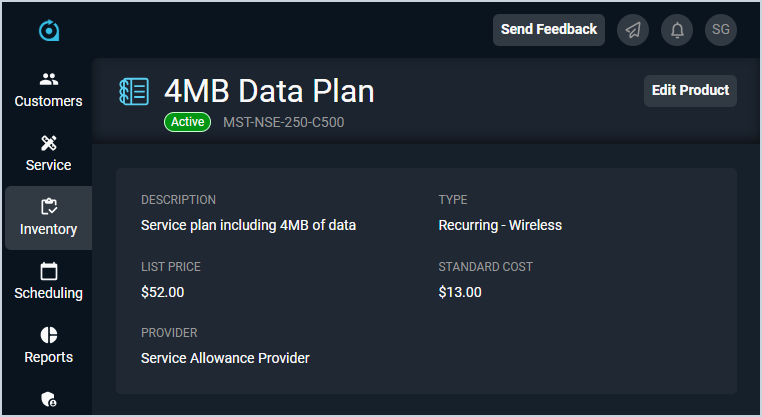Open the Reports pie chart icon

pyautogui.click(x=49, y=335)
